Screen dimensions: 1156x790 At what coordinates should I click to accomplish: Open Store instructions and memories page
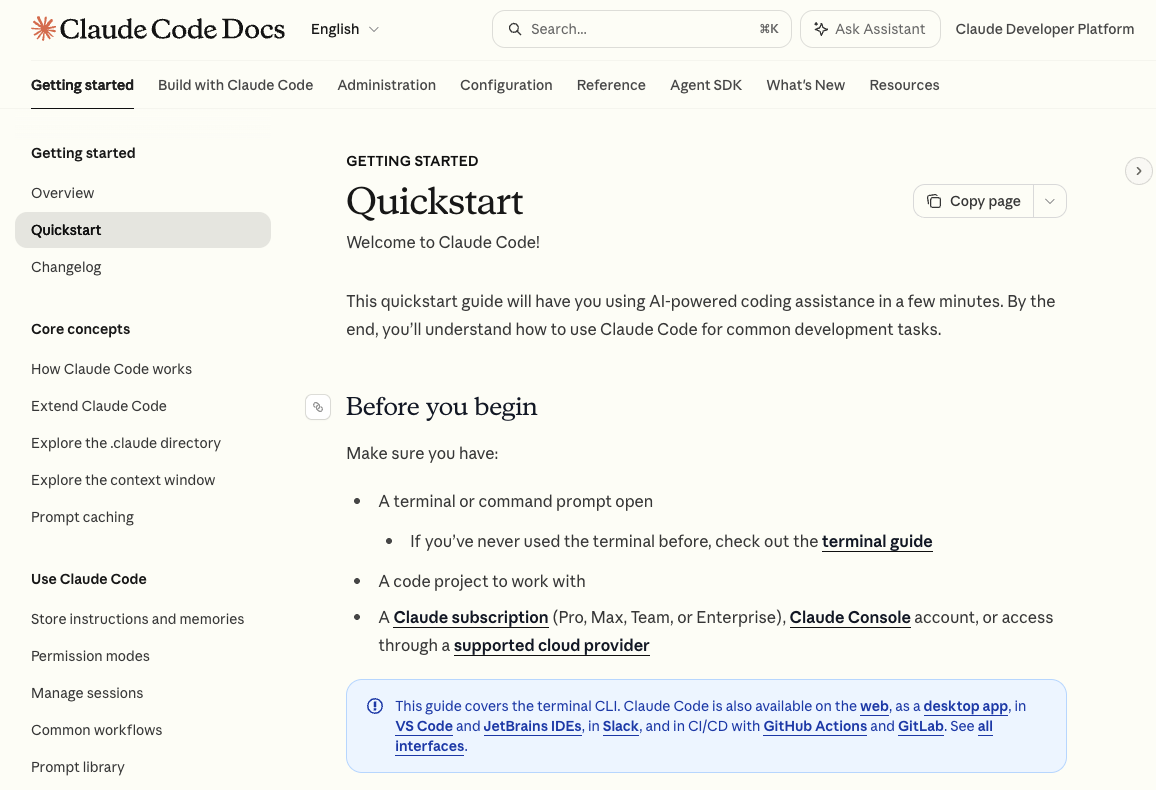pyautogui.click(x=137, y=619)
